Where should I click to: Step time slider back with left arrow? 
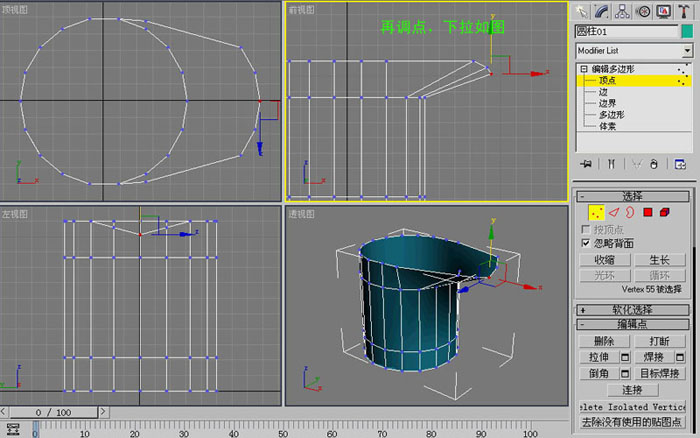4,412
